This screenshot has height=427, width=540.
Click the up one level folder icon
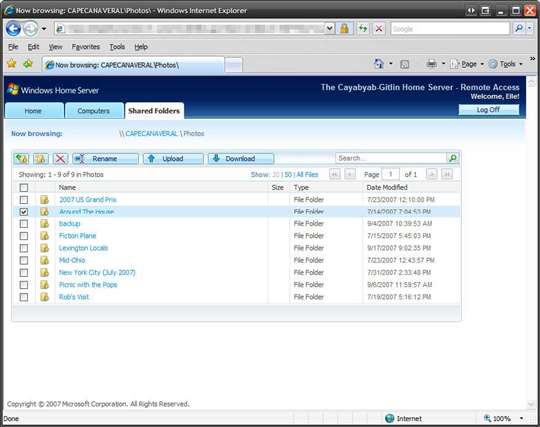coord(21,159)
